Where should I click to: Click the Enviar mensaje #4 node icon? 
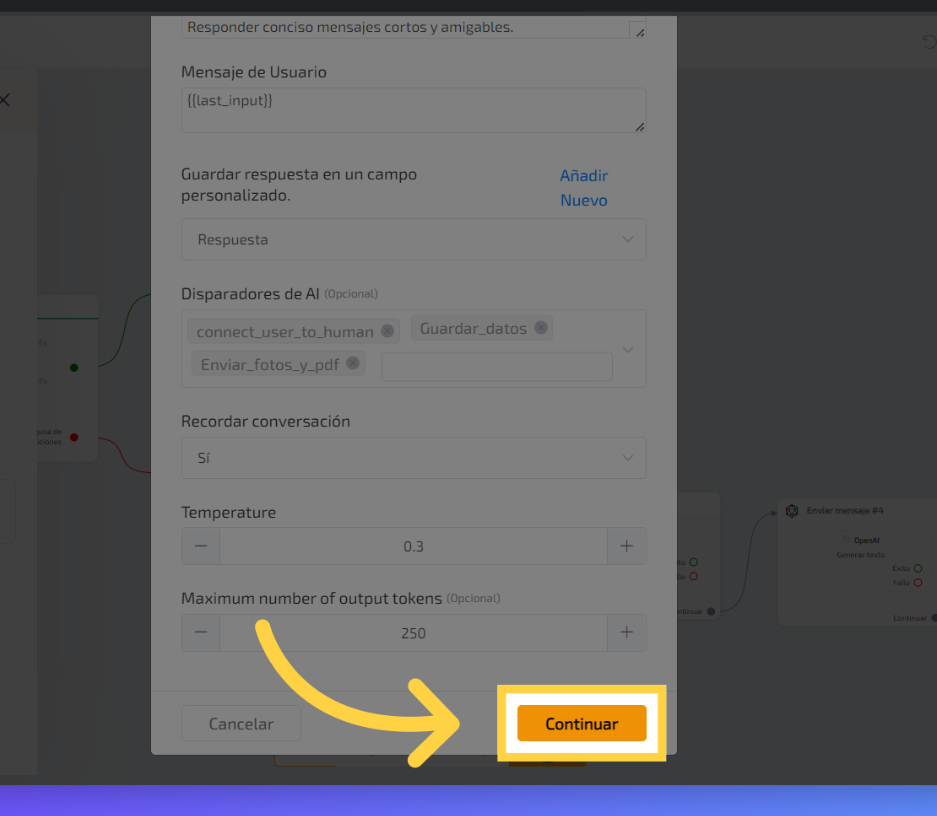click(x=792, y=511)
